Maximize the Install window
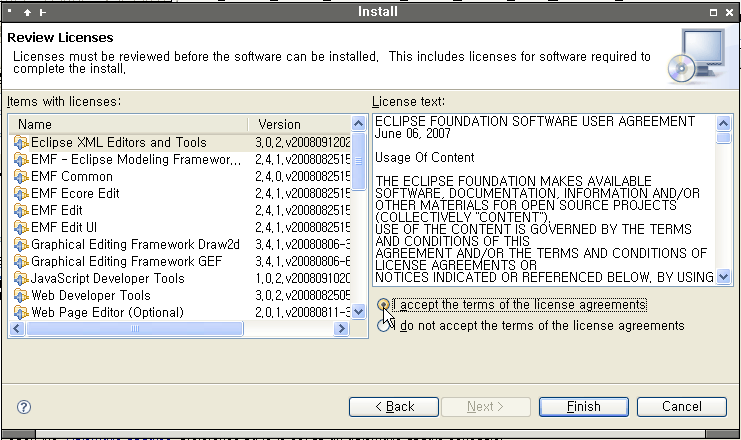This screenshot has height=440, width=741. pos(714,13)
